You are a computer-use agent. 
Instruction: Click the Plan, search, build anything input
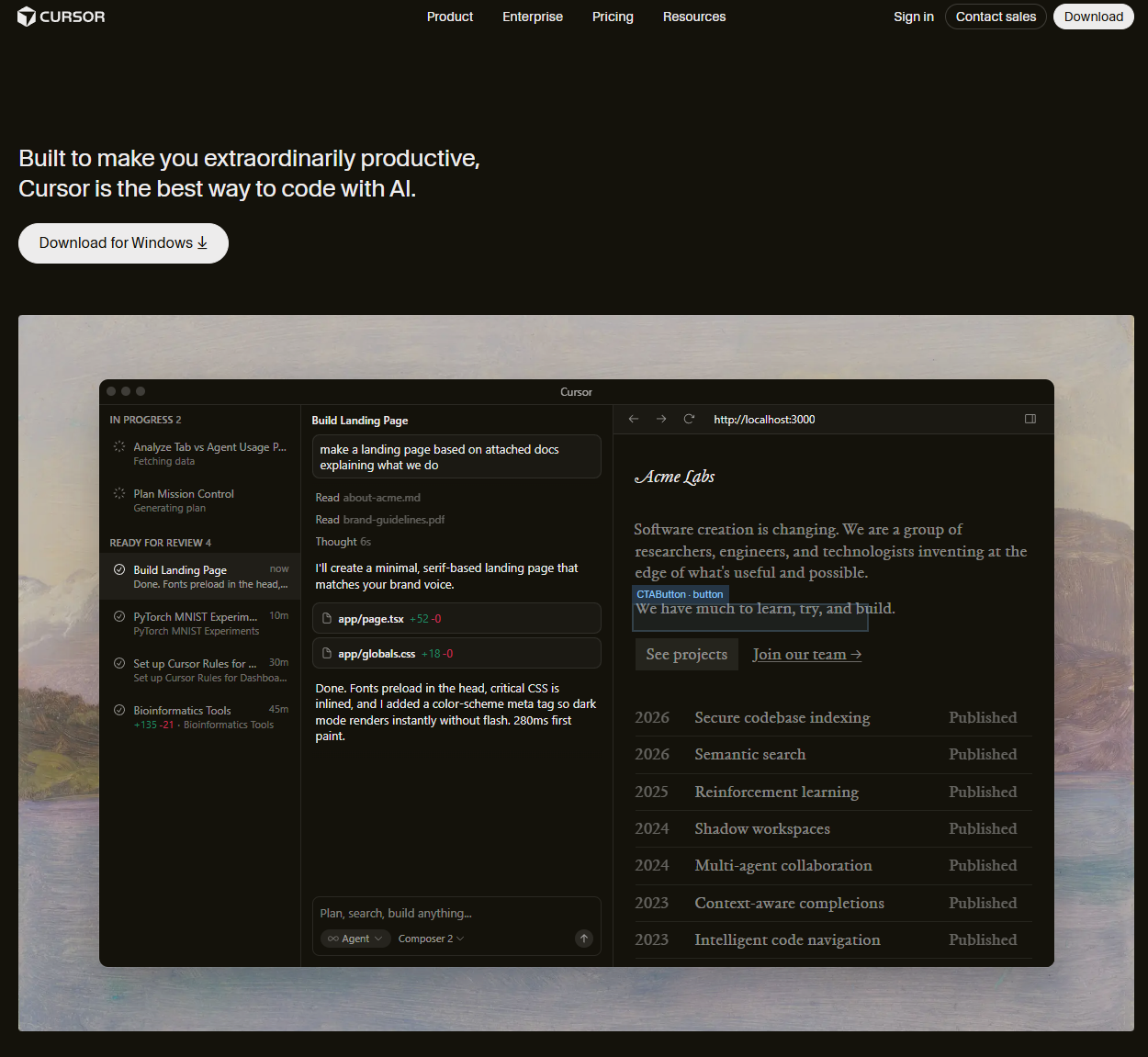[x=456, y=913]
